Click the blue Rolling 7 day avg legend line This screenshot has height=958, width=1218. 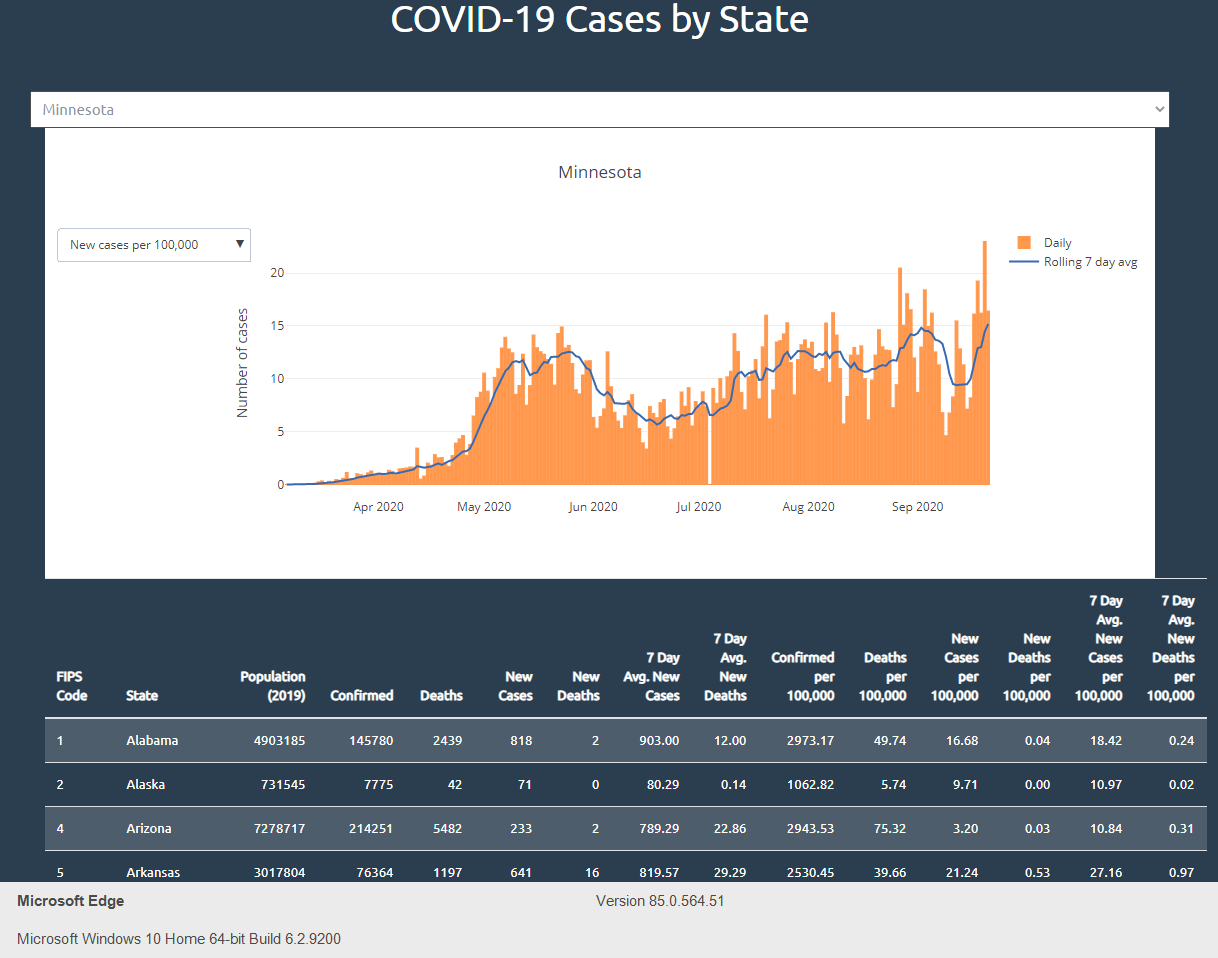1024,262
